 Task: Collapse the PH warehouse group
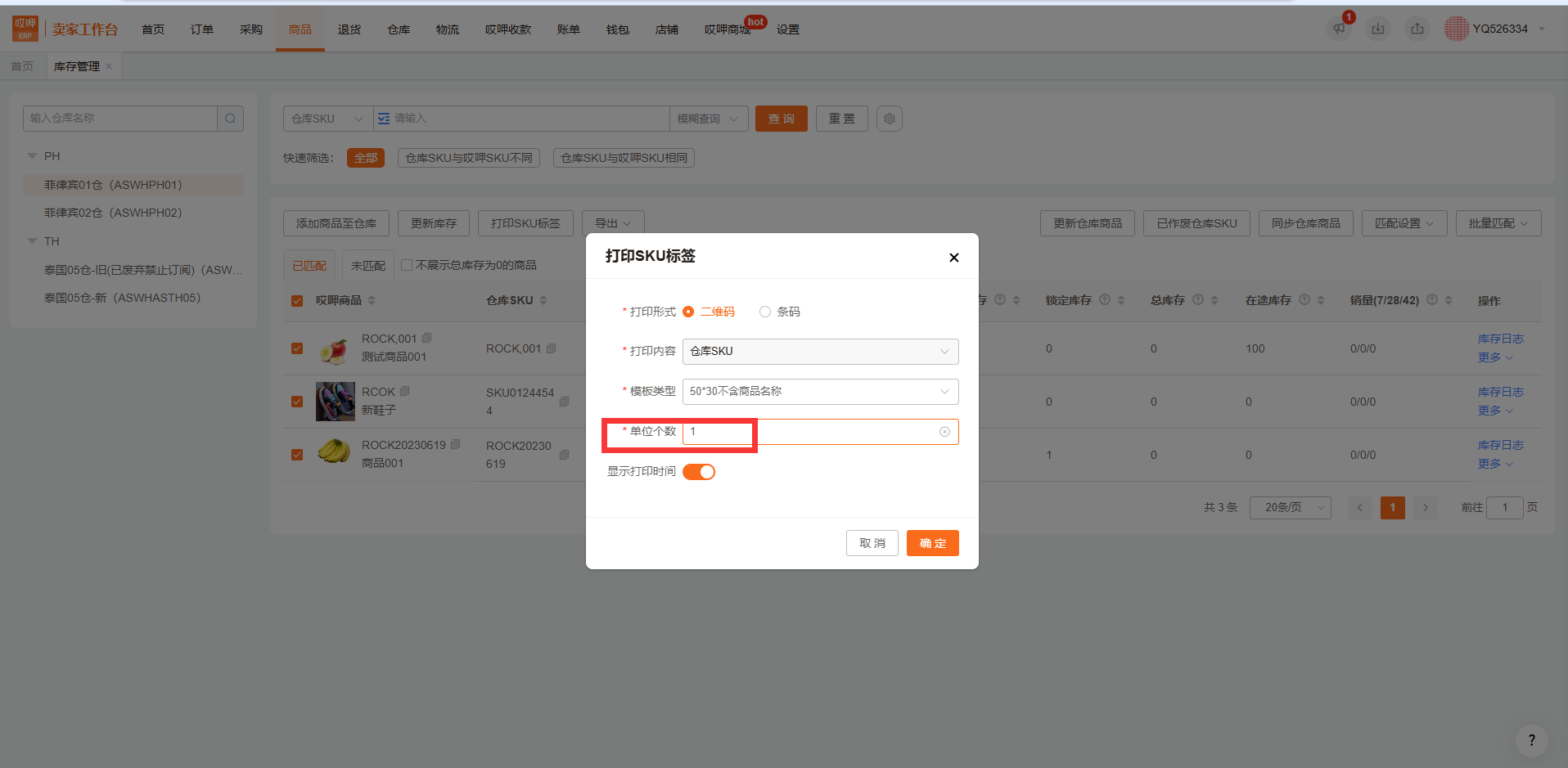[x=33, y=156]
